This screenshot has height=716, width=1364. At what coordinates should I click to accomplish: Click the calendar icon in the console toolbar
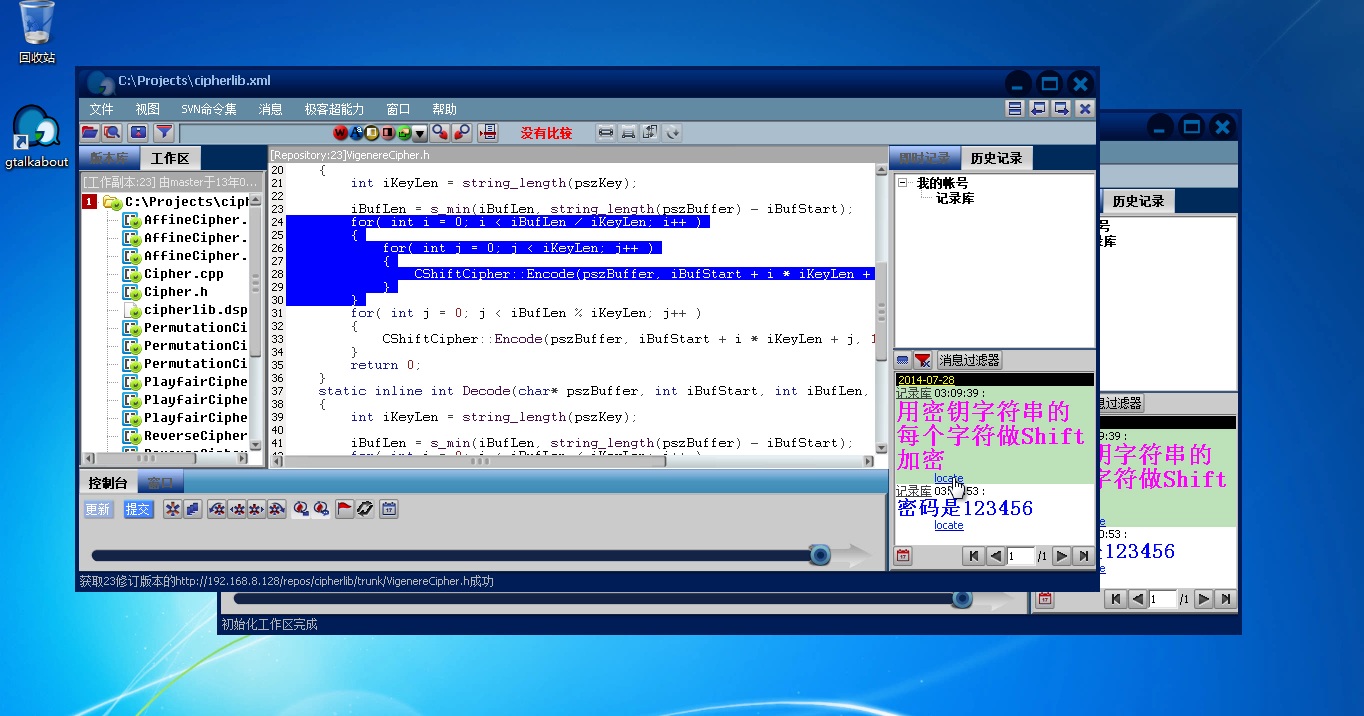click(389, 509)
